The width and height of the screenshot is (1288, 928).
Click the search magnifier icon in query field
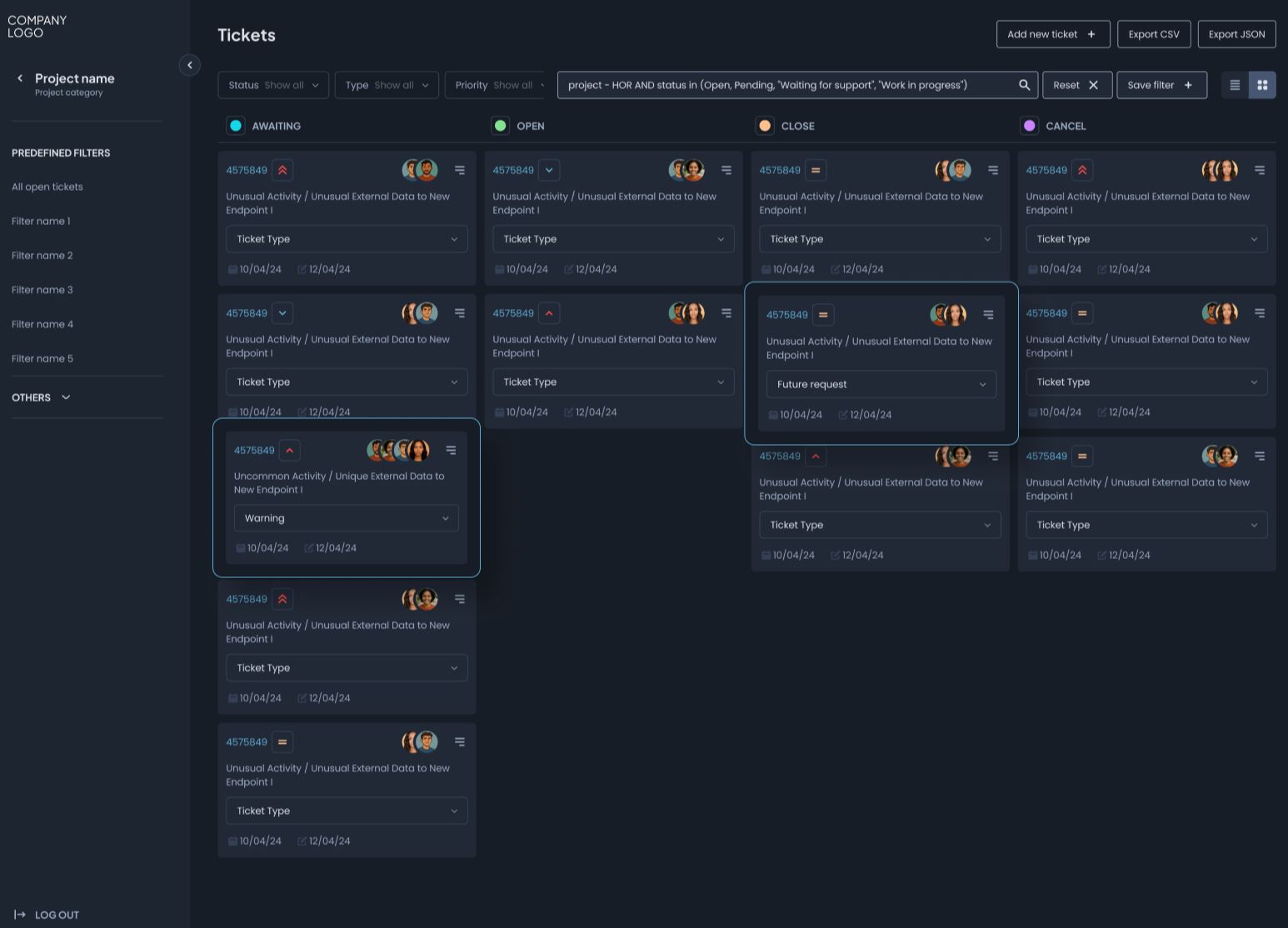[1024, 85]
